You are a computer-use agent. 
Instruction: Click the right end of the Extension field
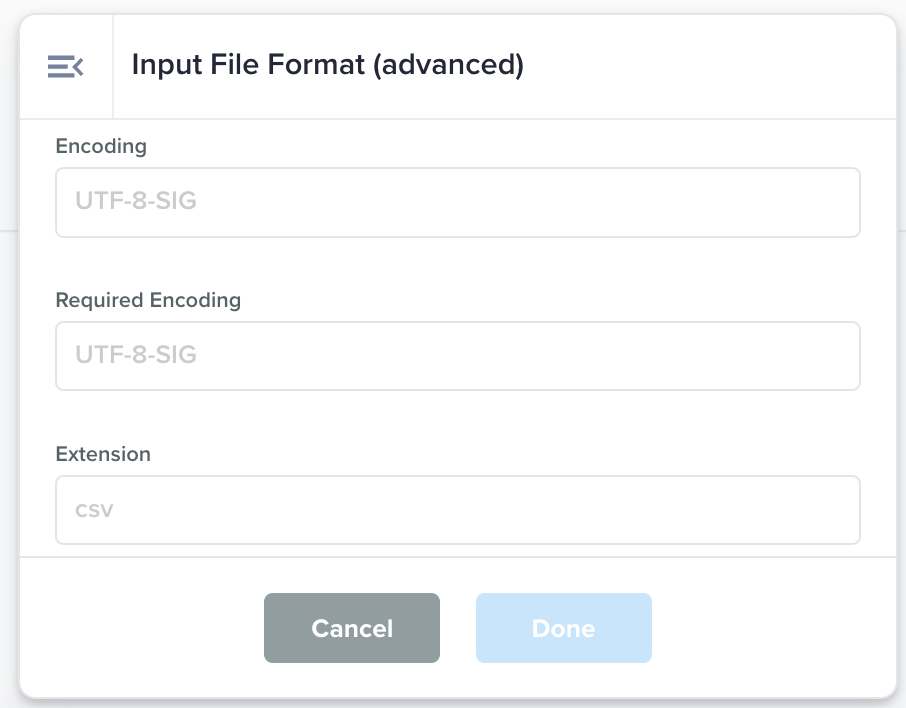tap(830, 510)
